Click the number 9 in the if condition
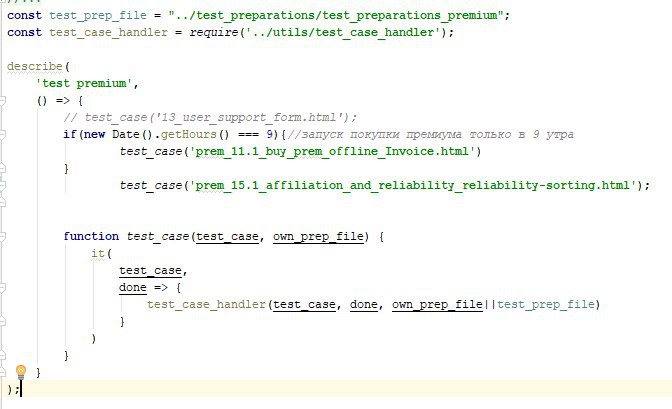Viewport: 672px width, 409px height. click(270, 134)
